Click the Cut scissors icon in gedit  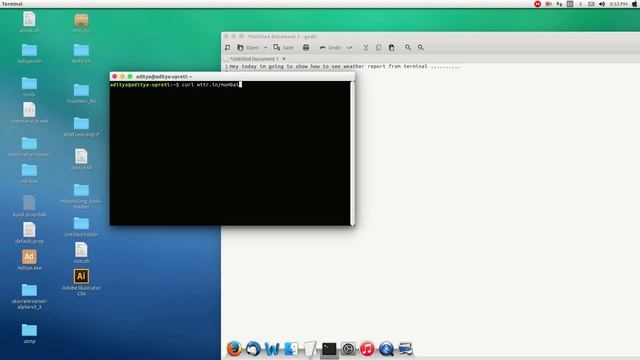point(366,48)
